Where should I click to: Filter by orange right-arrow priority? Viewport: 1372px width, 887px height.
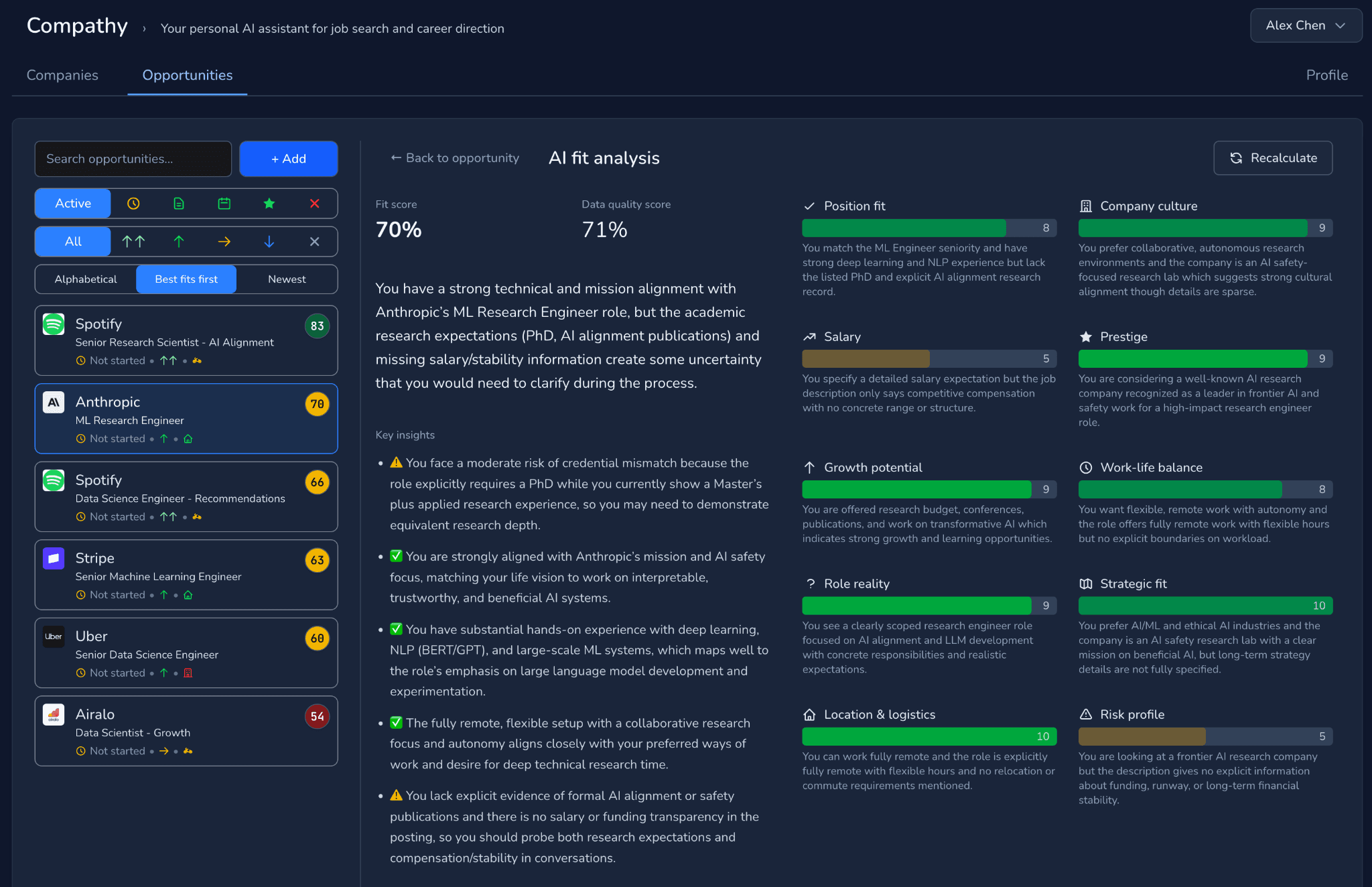pyautogui.click(x=224, y=242)
